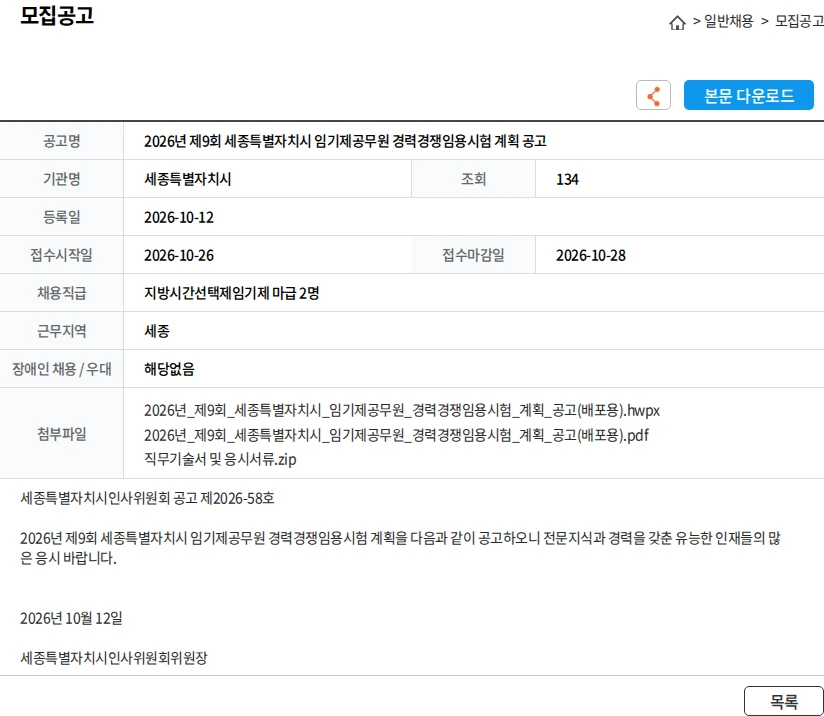Click the start date 2026-10-26
824x716 pixels.
pyautogui.click(x=179, y=255)
